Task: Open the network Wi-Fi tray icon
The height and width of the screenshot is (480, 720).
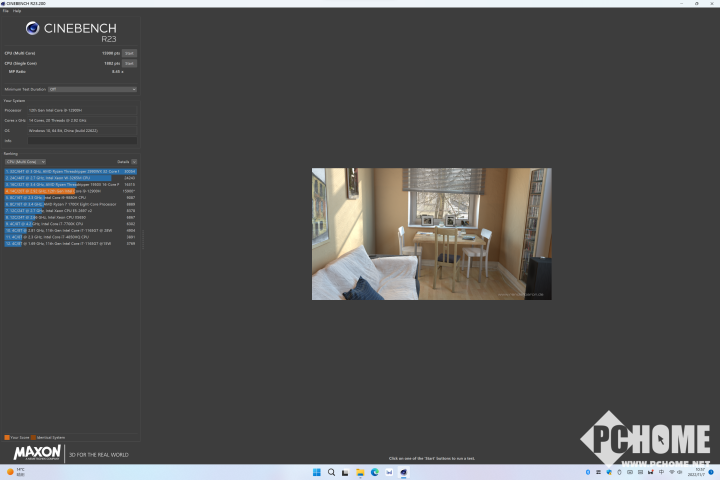Action: (x=672, y=472)
